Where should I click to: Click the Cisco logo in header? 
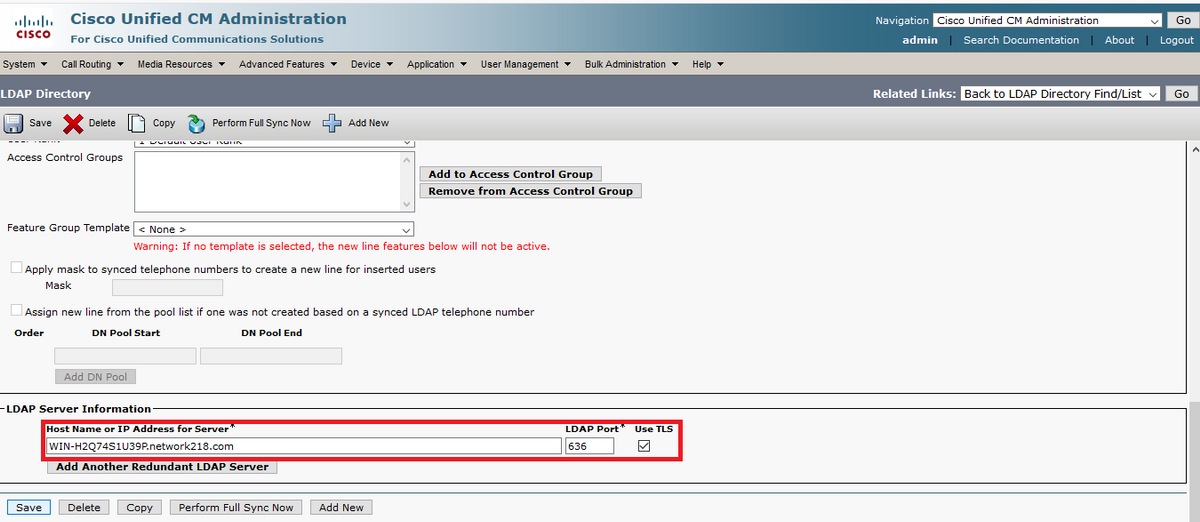pos(33,26)
